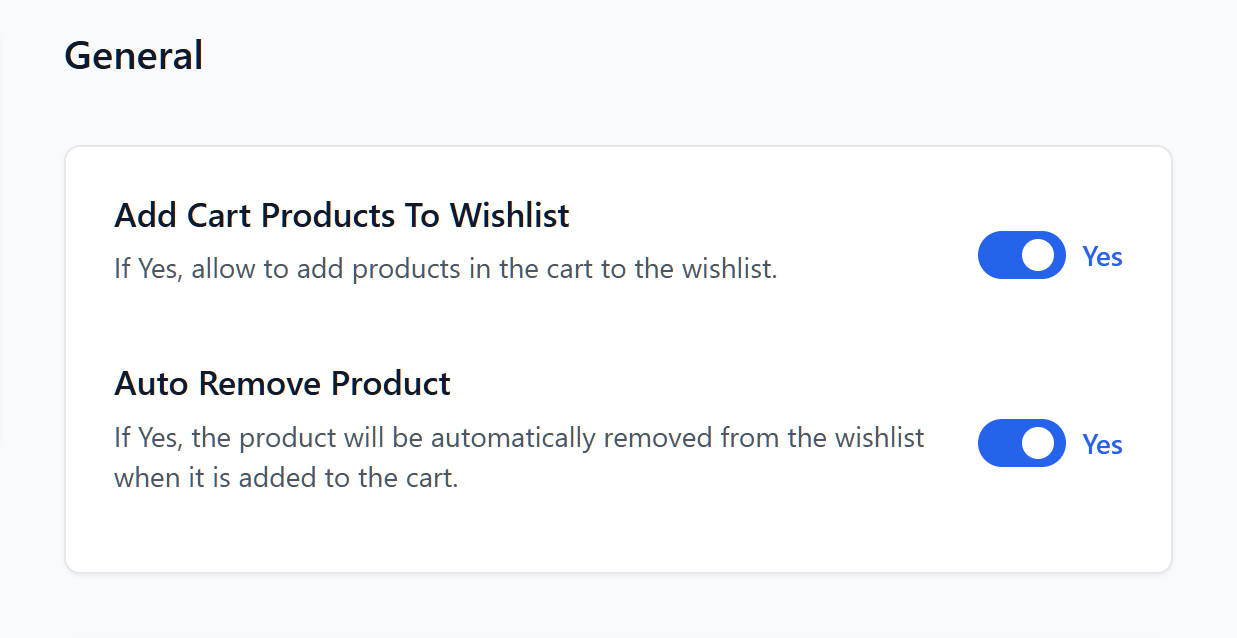This screenshot has height=638, width=1237.
Task: Click the Auto Remove Product title
Action: pos(282,383)
